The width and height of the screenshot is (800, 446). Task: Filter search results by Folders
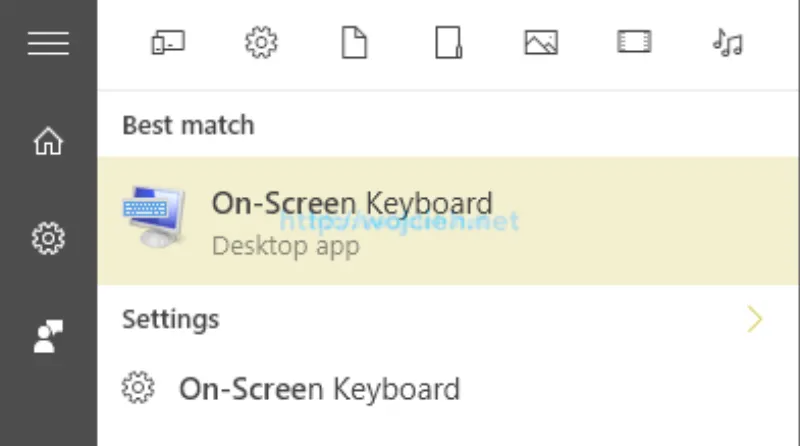tap(448, 43)
